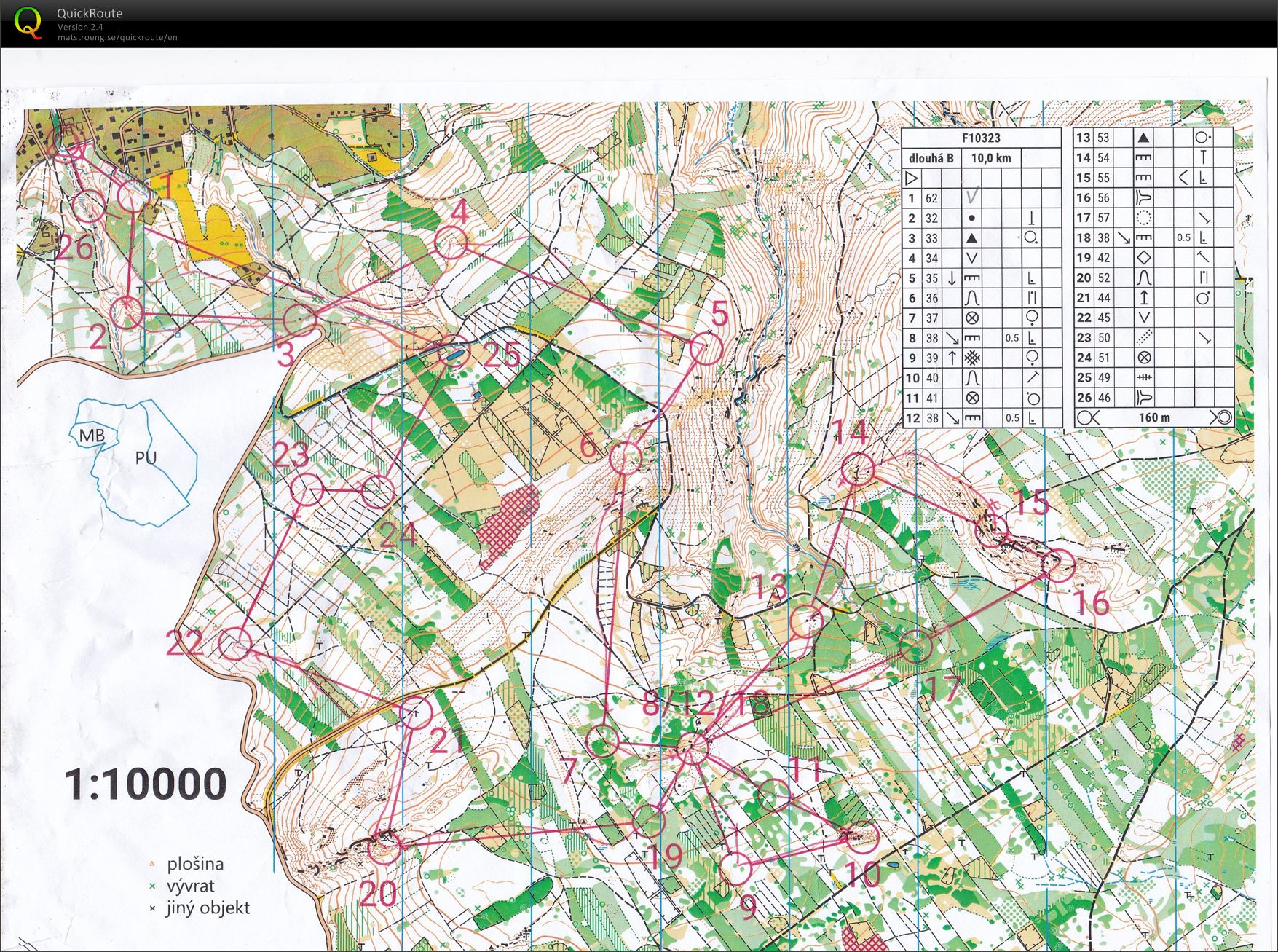This screenshot has height=952, width=1278.
Task: Click control circle 17 on the map
Action: [916, 647]
